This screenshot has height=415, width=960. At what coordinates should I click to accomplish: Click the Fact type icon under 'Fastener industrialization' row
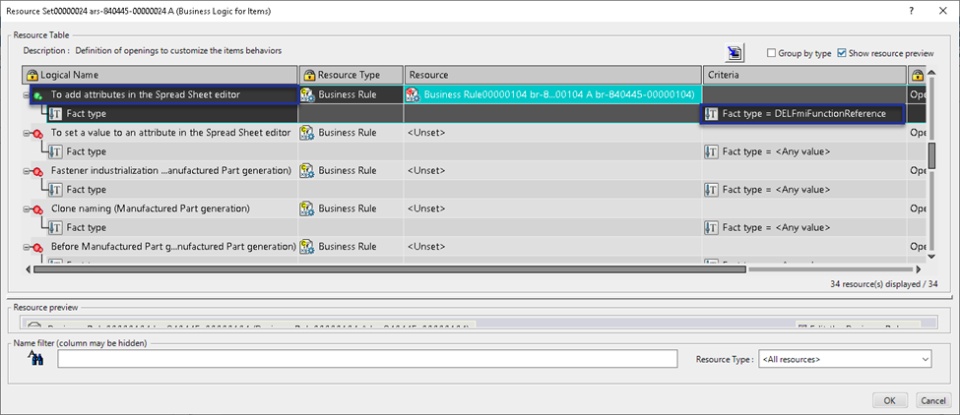pos(56,190)
